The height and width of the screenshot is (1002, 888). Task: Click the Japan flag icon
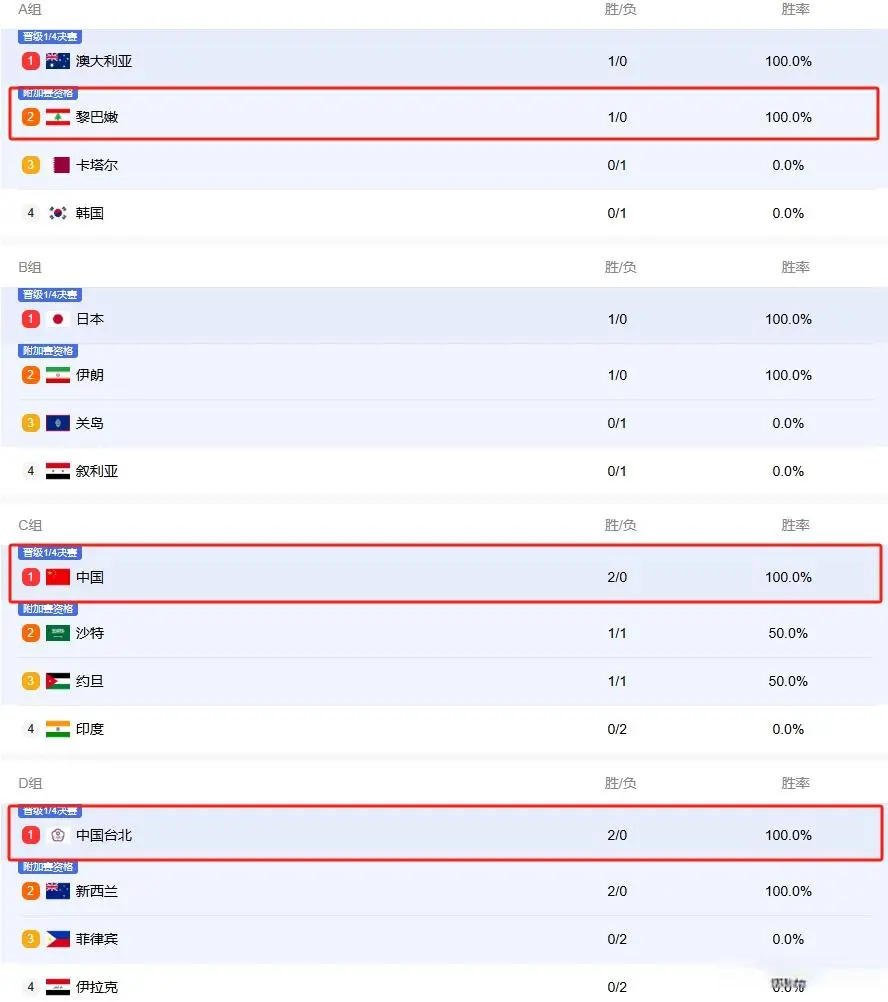tap(58, 319)
